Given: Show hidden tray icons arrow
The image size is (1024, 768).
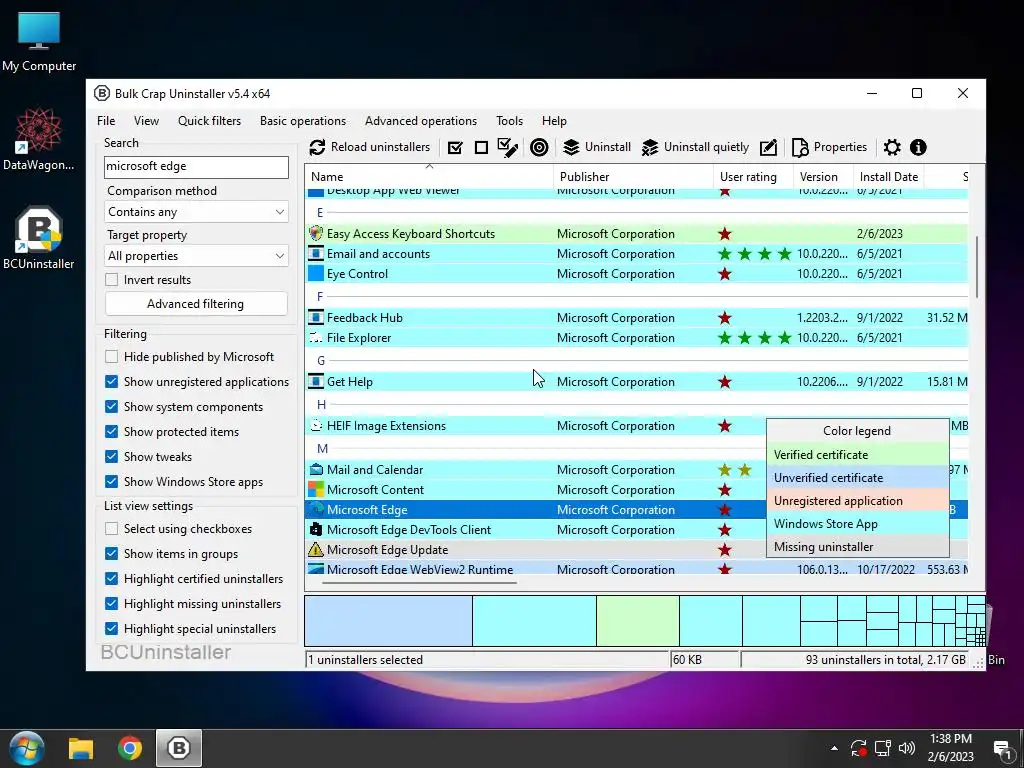Looking at the screenshot, I should tap(834, 748).
